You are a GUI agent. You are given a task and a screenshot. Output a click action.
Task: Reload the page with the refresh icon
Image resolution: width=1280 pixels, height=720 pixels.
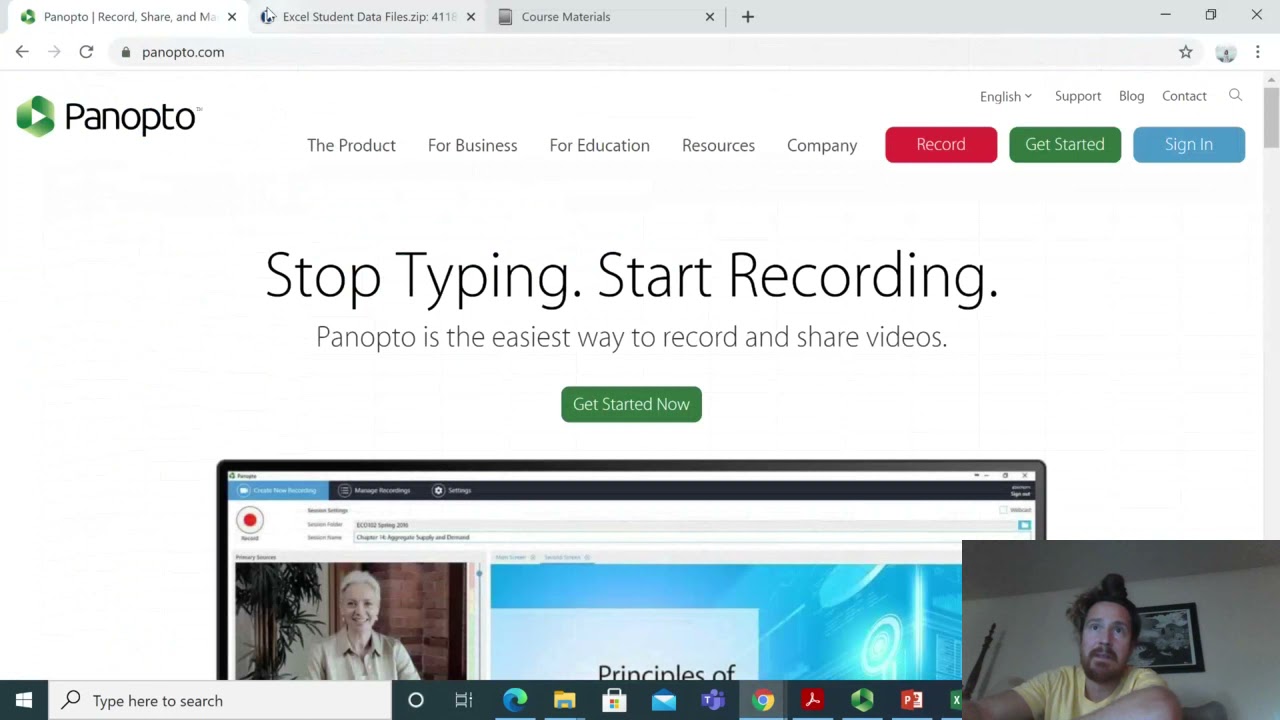[x=86, y=52]
